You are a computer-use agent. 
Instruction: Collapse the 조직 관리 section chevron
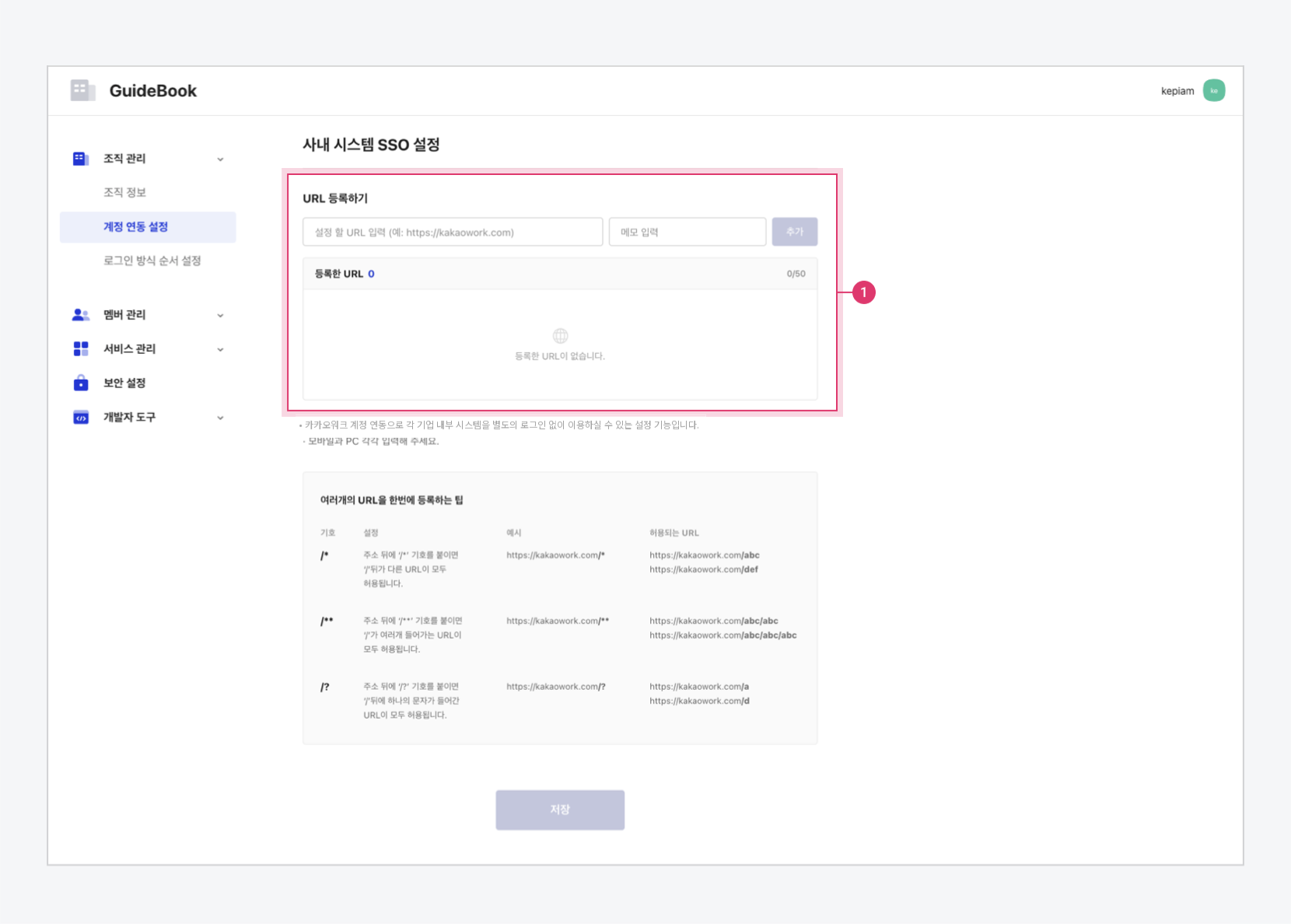(220, 159)
